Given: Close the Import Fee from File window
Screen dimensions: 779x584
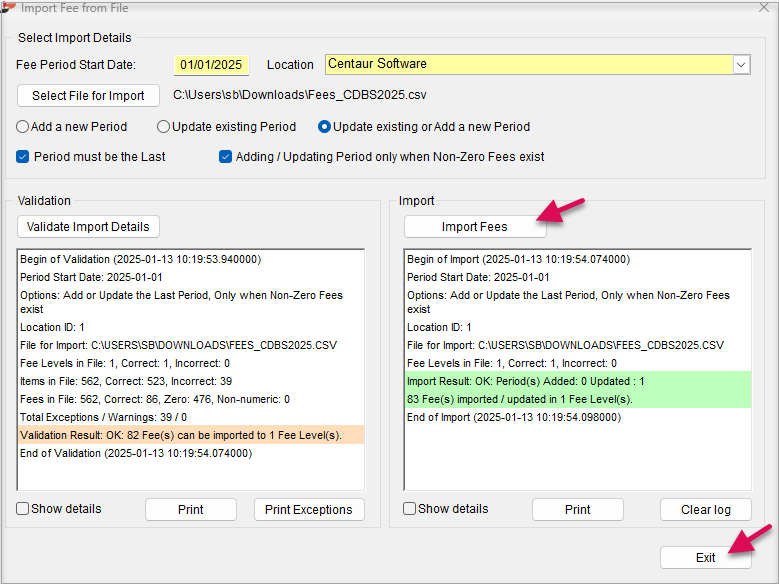Looking at the screenshot, I should (764, 7).
